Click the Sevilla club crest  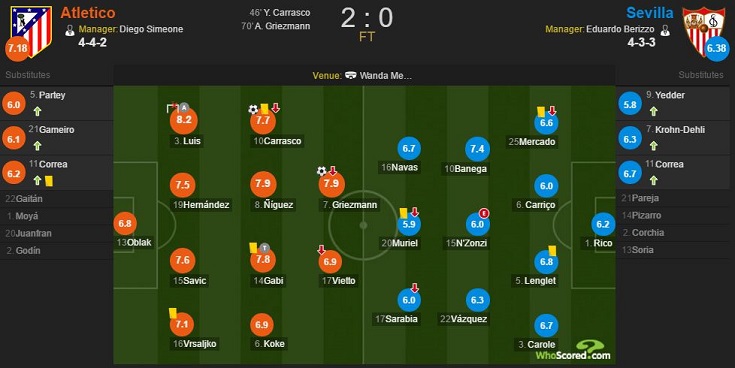point(703,29)
